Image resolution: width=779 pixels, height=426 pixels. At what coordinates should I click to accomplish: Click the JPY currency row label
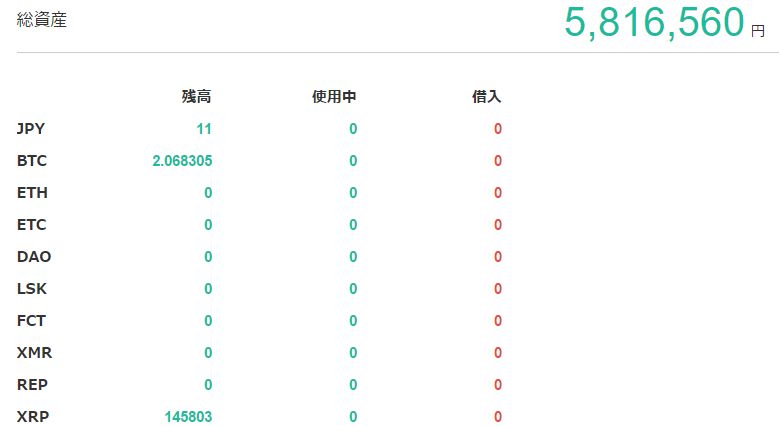[31, 129]
